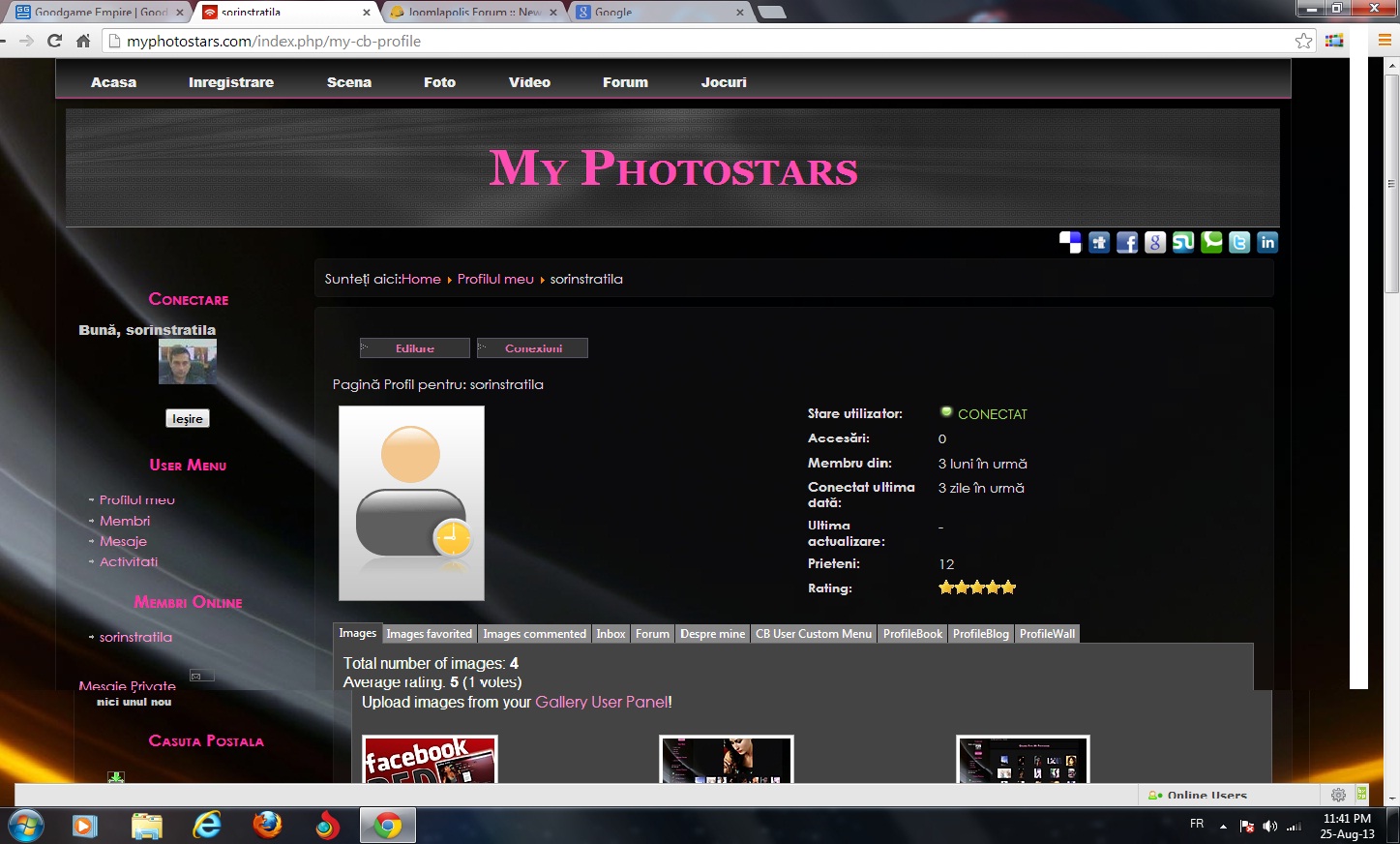Image resolution: width=1400 pixels, height=844 pixels.
Task: Click Home in the breadcrumb
Action: 421,279
